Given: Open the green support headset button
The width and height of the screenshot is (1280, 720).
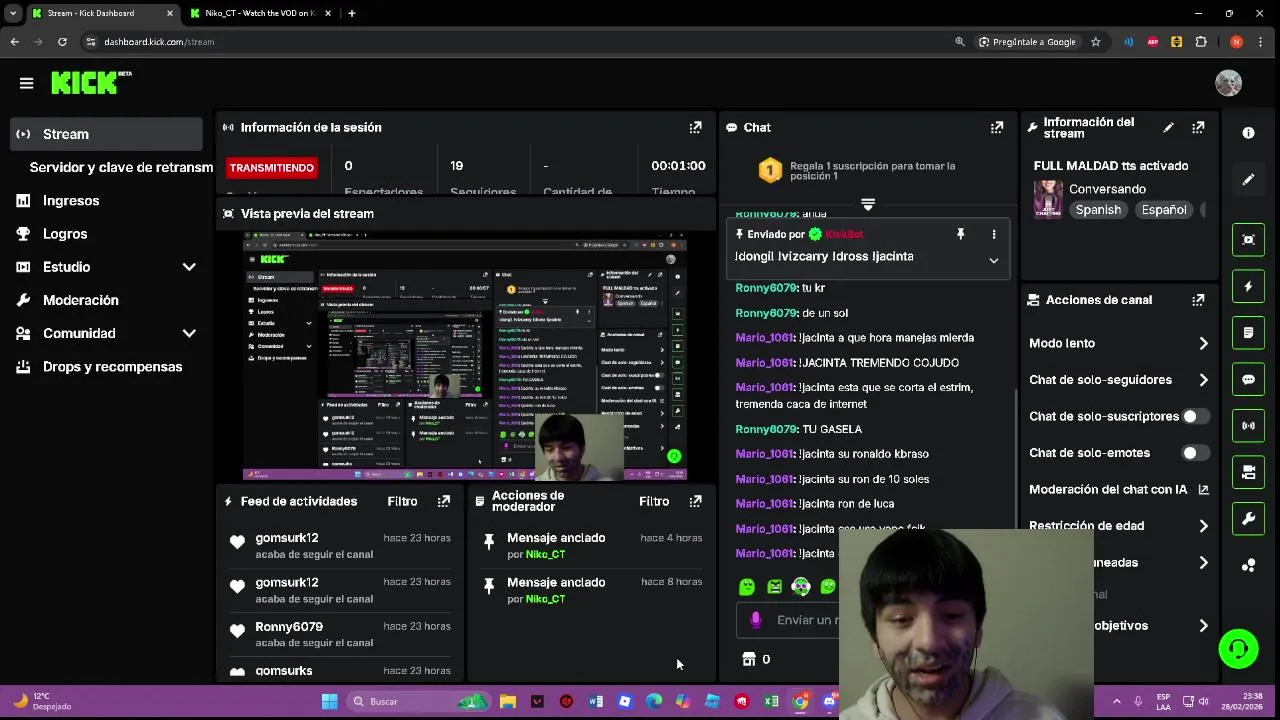Looking at the screenshot, I should [x=1238, y=649].
